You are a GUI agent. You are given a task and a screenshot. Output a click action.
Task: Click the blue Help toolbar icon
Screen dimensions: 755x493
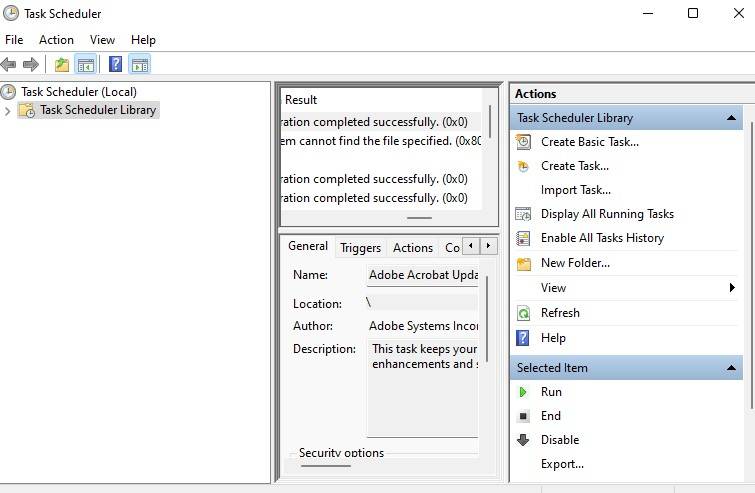[116, 64]
